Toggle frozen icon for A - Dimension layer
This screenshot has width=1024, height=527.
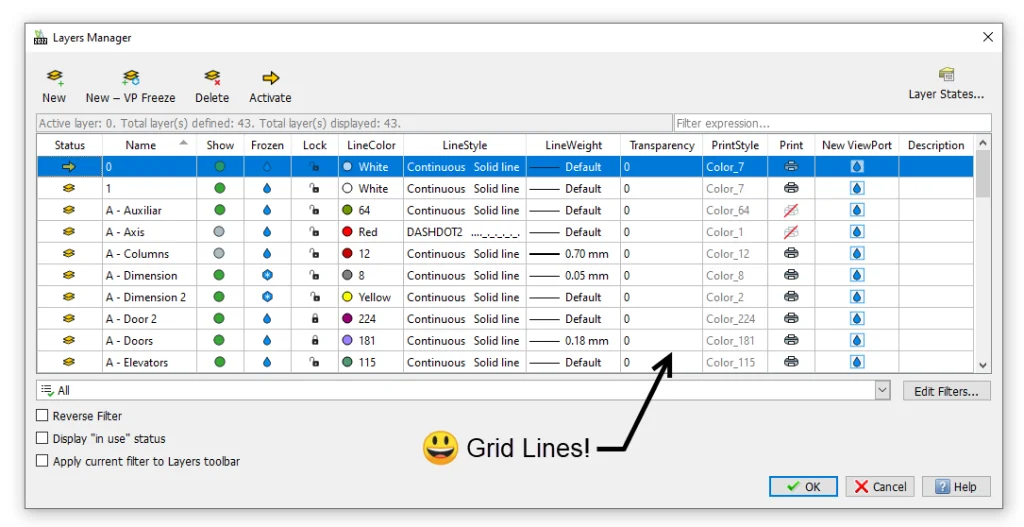(x=267, y=276)
